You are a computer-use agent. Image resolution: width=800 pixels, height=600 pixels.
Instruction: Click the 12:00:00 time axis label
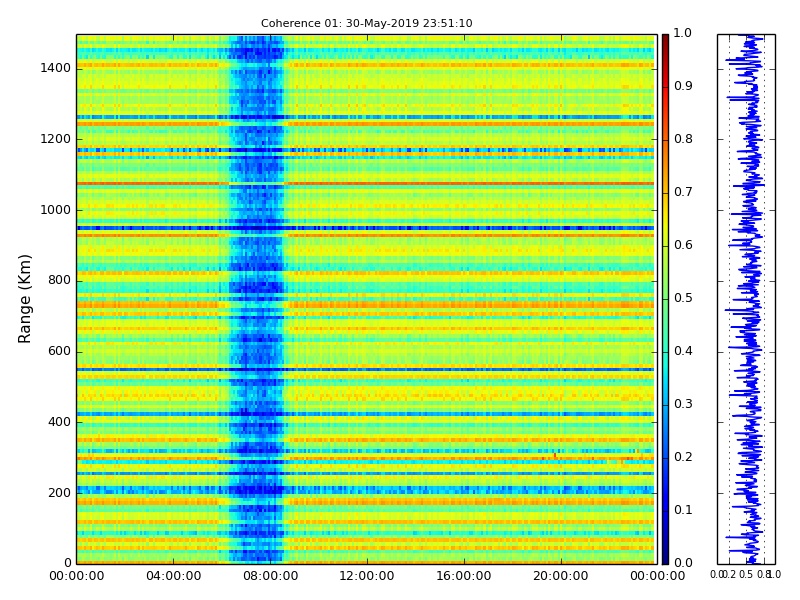(367, 576)
